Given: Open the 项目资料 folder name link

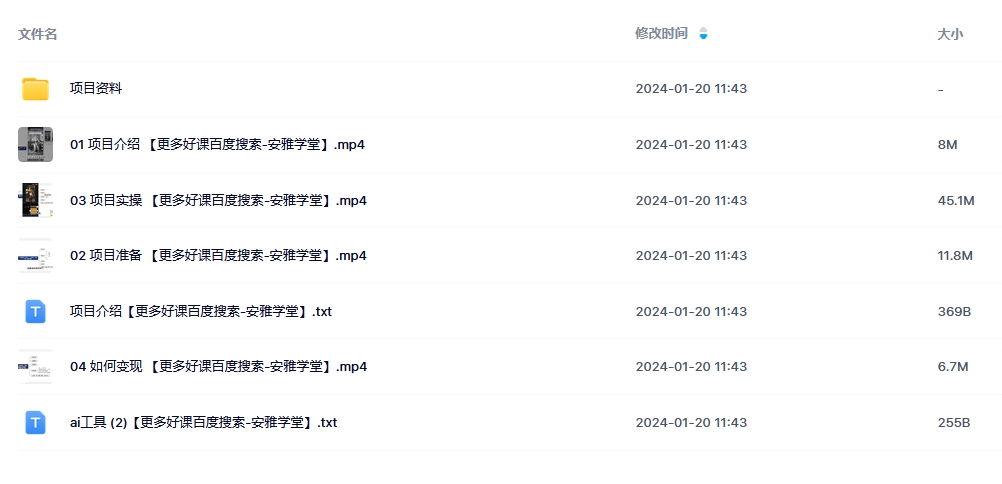Looking at the screenshot, I should pyautogui.click(x=96, y=89).
